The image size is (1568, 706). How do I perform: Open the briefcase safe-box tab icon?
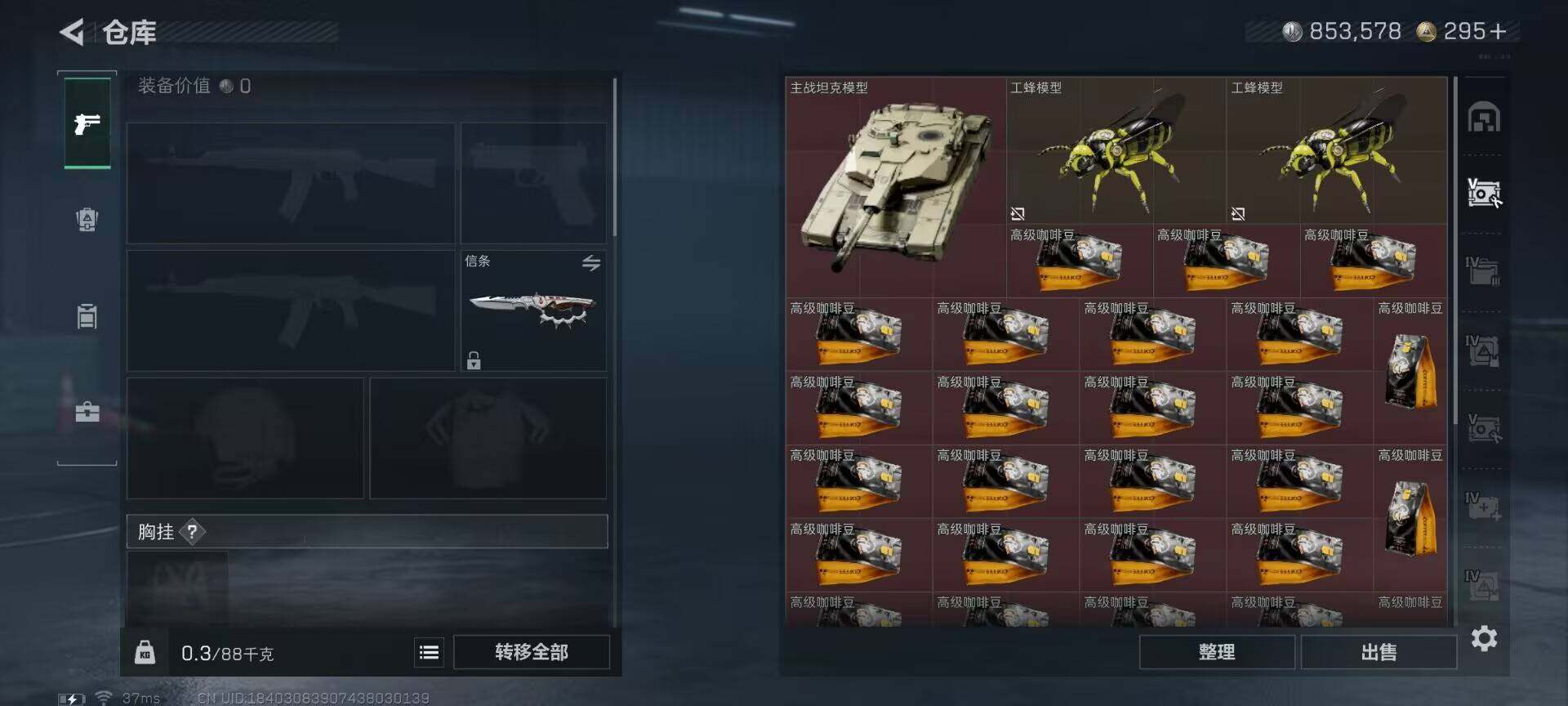tap(87, 411)
